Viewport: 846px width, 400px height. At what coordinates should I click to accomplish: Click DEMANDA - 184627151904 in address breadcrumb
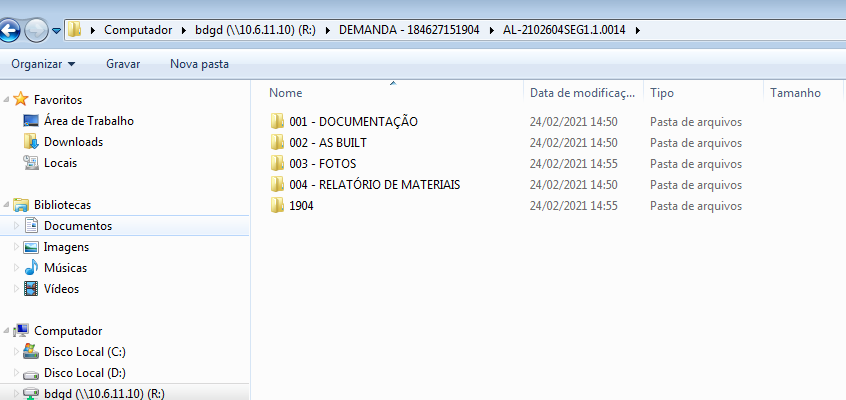click(409, 30)
